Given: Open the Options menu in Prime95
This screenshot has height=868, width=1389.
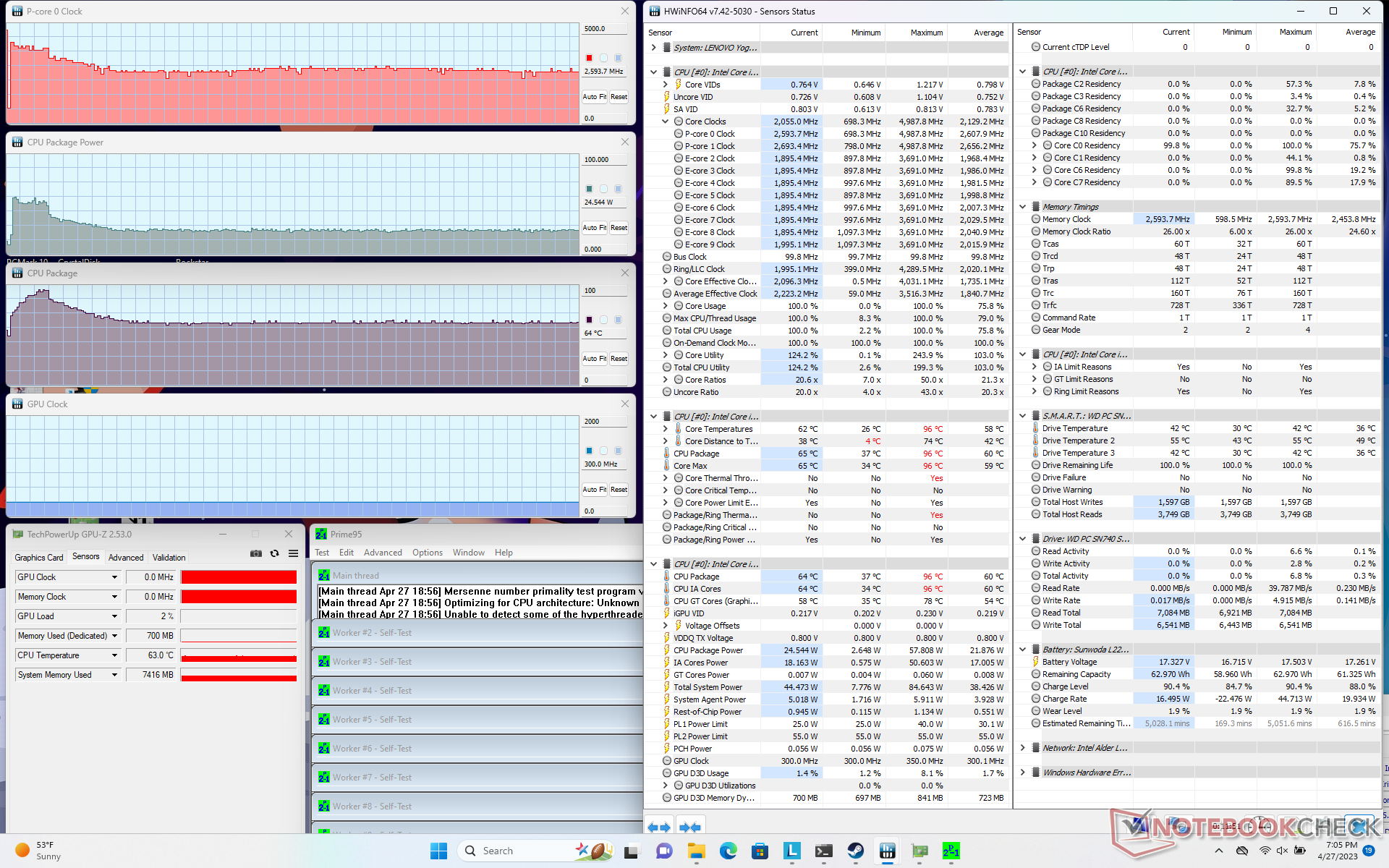Looking at the screenshot, I should [427, 553].
